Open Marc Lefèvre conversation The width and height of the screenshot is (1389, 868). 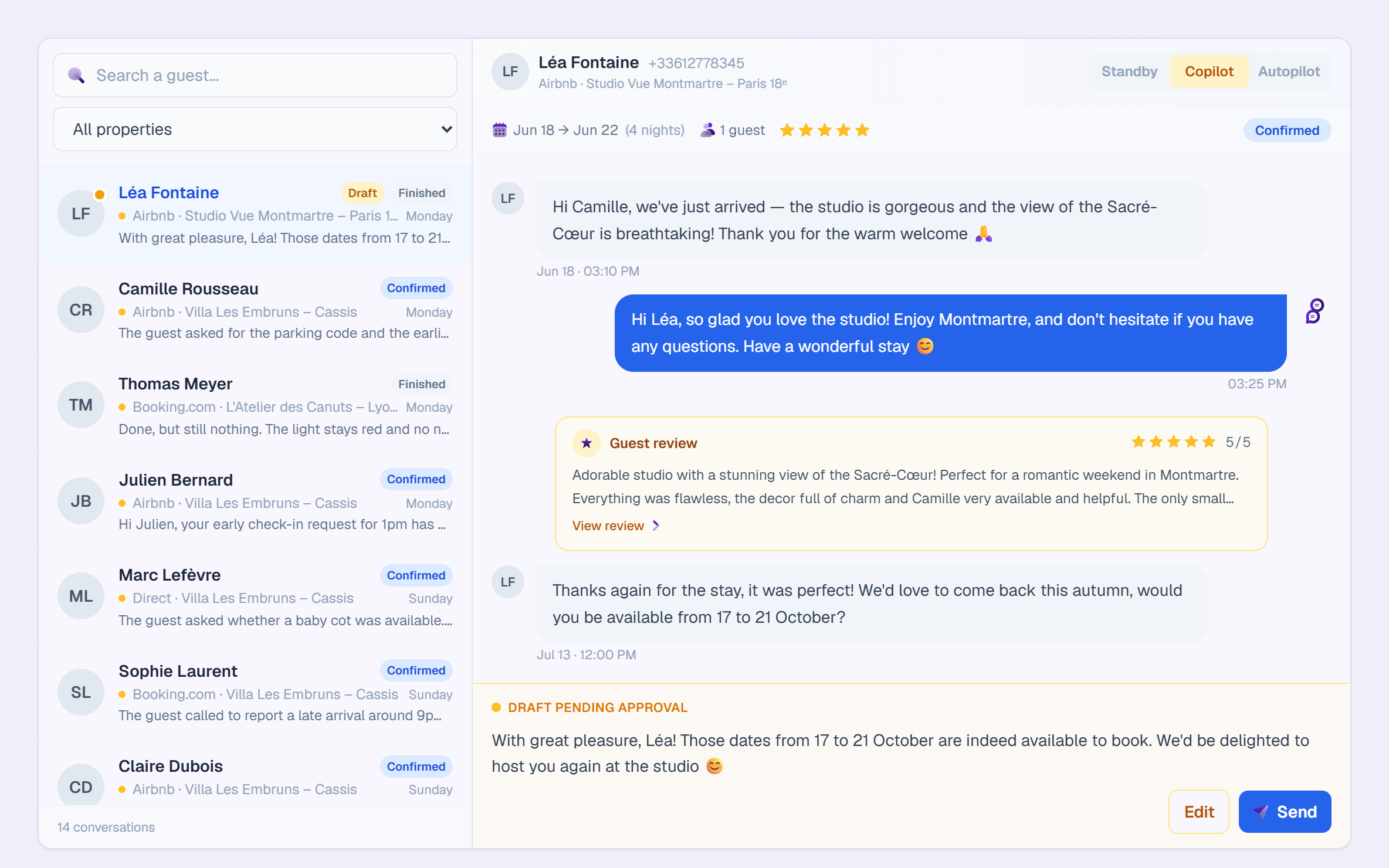255,596
